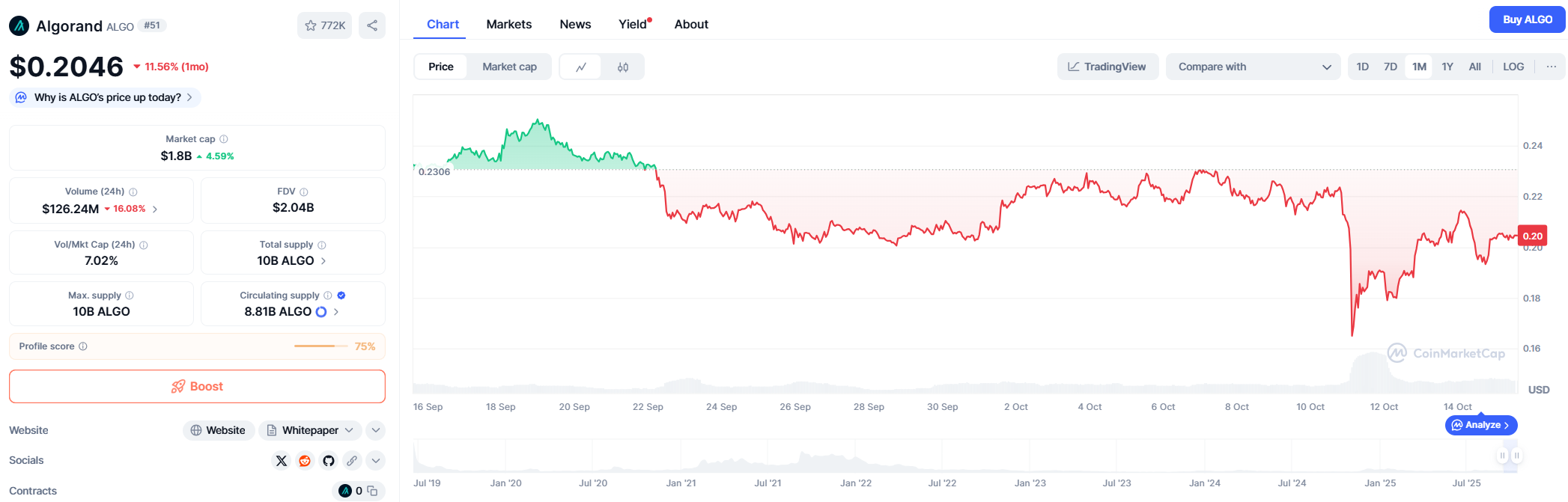Click the share icon near the Algorand title

click(372, 25)
